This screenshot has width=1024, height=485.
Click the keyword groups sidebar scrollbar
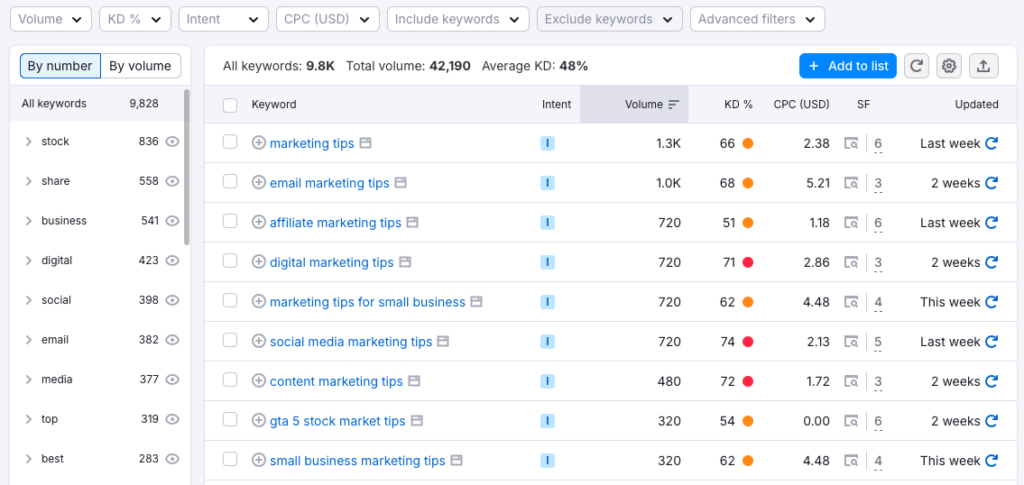click(187, 165)
